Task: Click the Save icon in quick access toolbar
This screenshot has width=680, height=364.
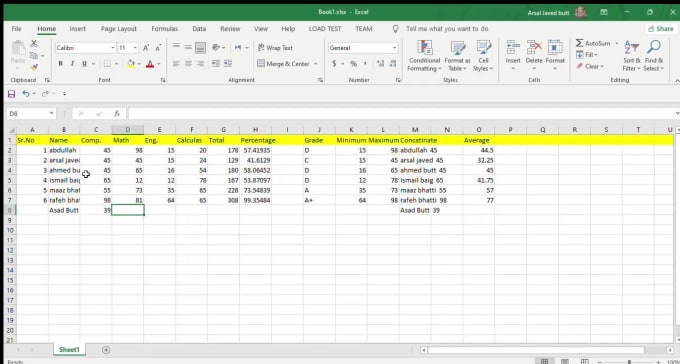Action: pyautogui.click(x=12, y=94)
